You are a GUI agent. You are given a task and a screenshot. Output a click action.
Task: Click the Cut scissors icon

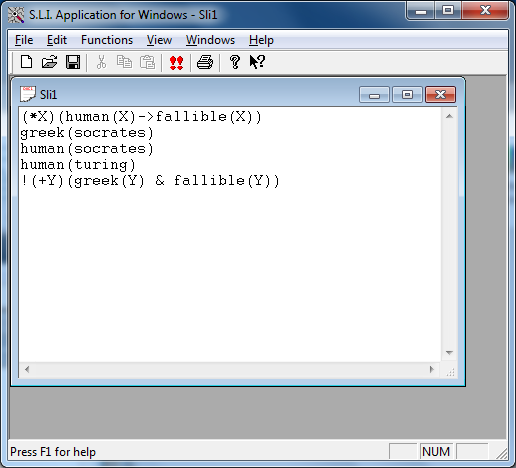(101, 62)
